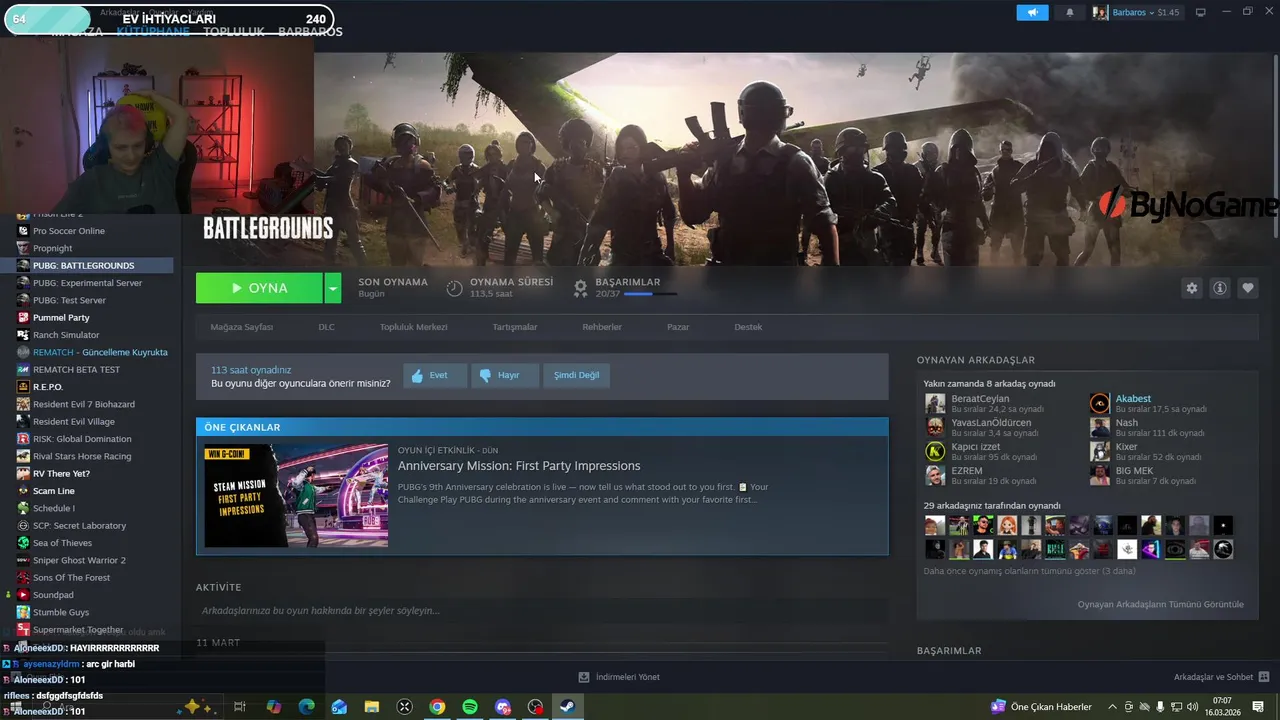Viewport: 1280px width, 720px height.
Task: Click the Scam Line game icon
Action: tap(24, 491)
